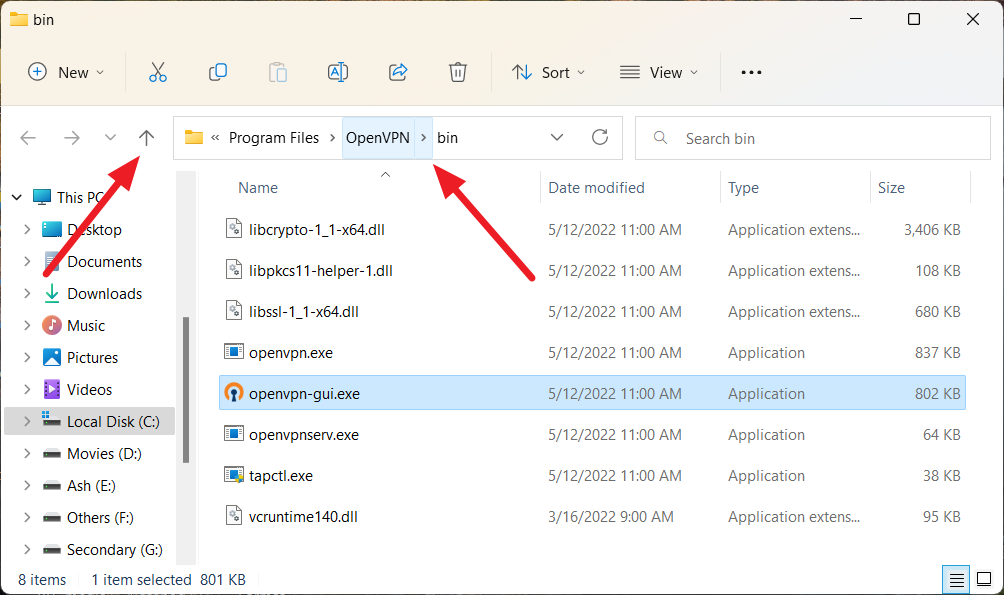Screen dimensions: 1004x595
Task: Rename the selected file via the Rename icon
Action: coord(337,72)
